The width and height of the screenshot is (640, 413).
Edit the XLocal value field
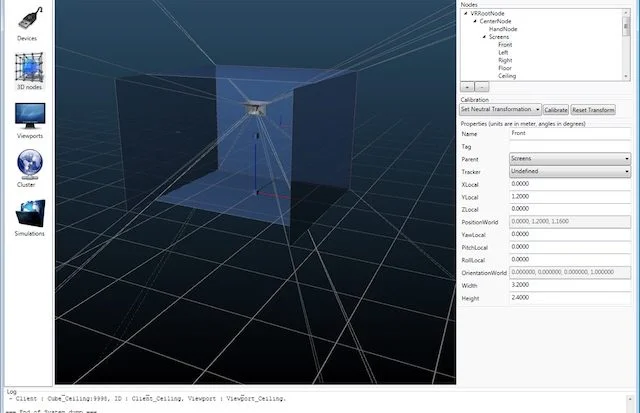tap(570, 184)
